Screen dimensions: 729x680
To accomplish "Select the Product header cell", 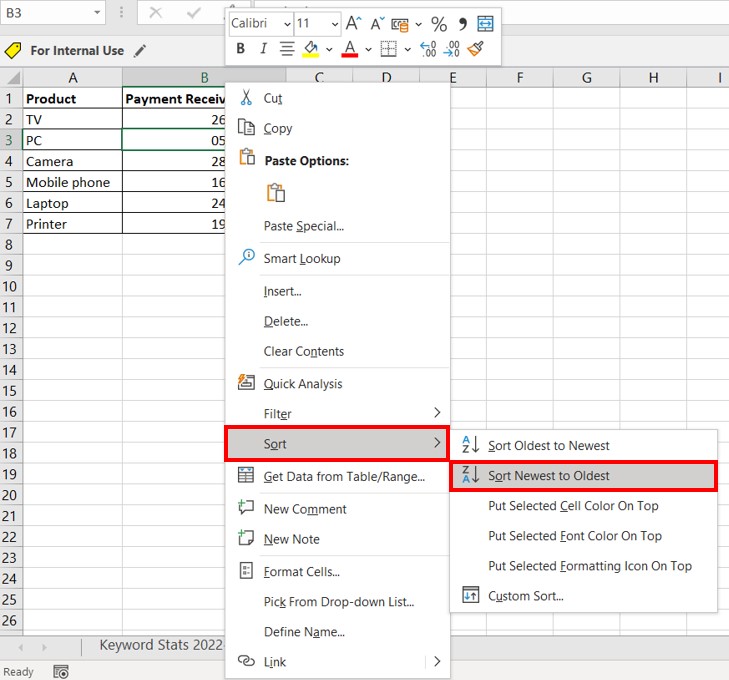I will click(x=73, y=99).
